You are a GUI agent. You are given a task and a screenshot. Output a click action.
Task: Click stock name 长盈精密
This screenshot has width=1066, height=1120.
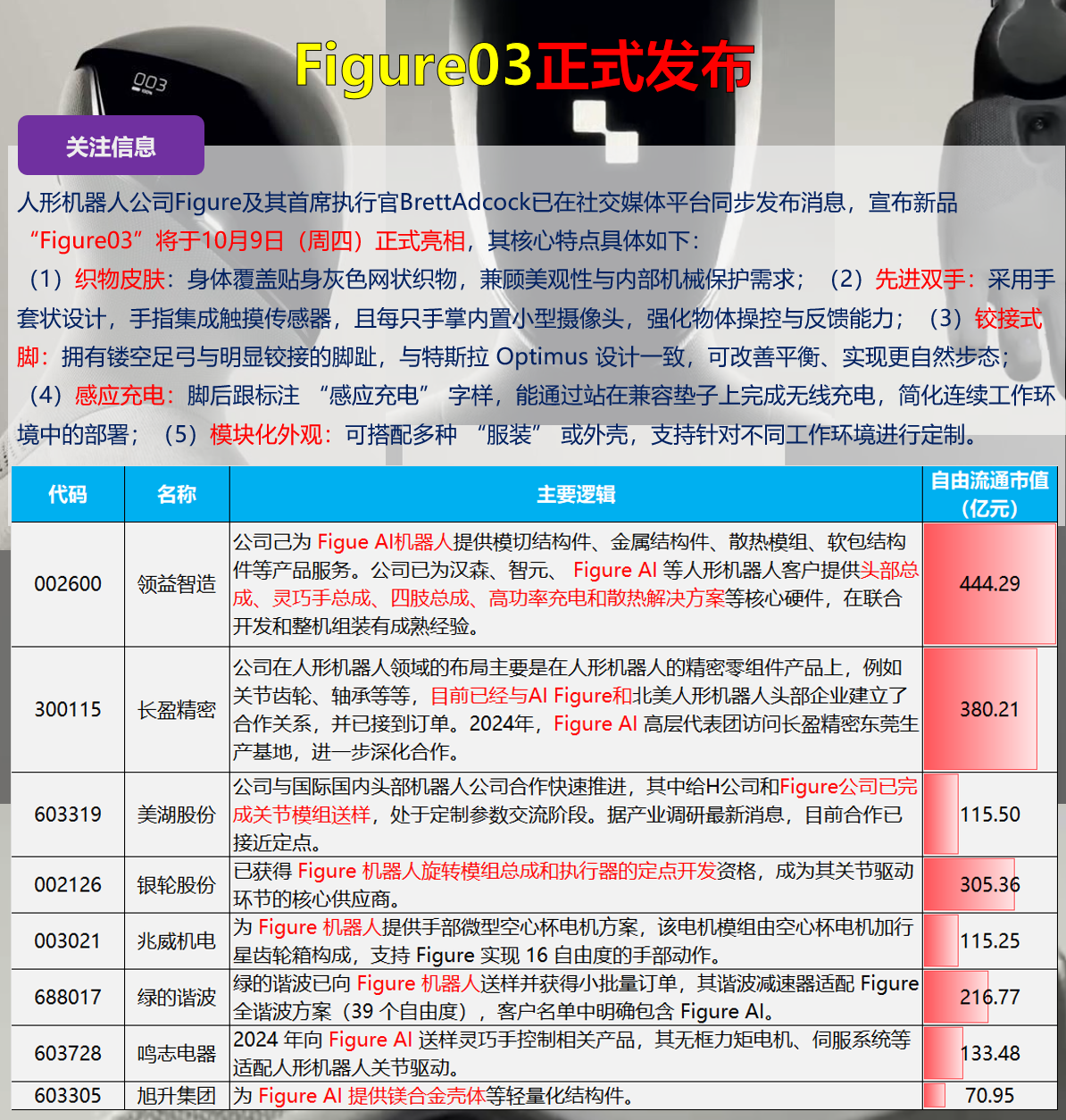(x=177, y=709)
